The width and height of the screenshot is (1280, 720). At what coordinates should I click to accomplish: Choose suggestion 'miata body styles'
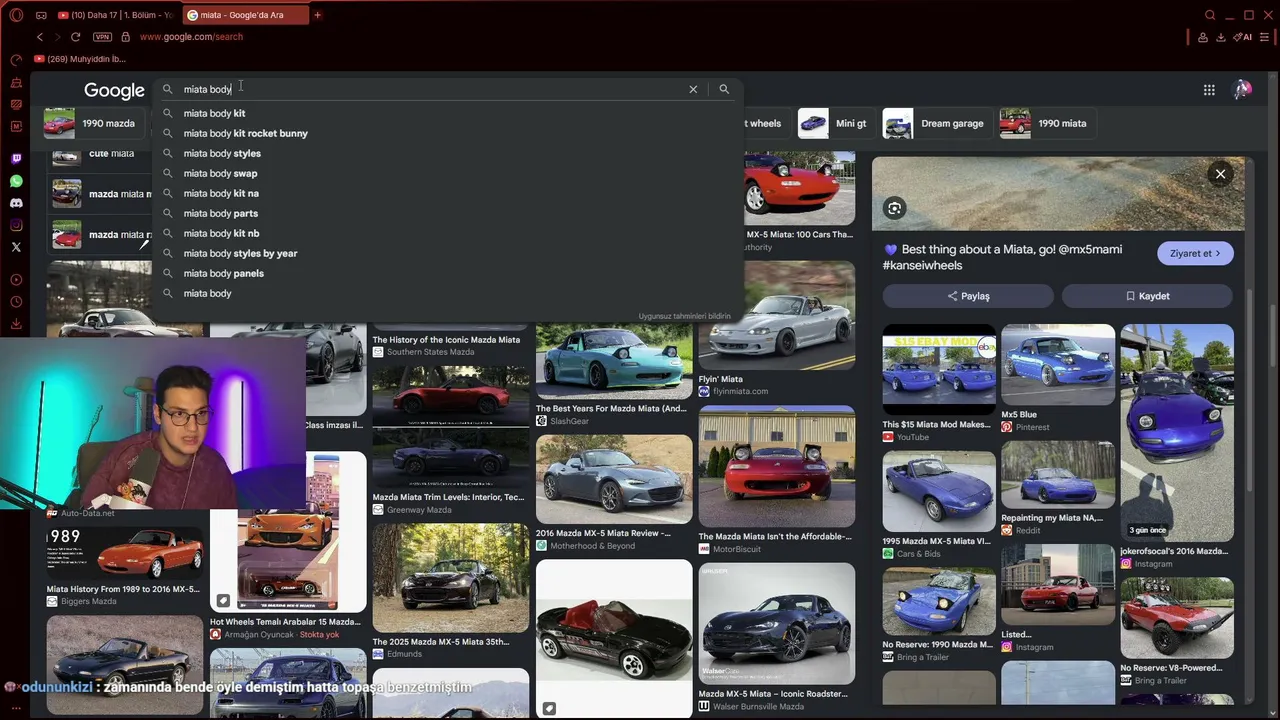[450, 153]
